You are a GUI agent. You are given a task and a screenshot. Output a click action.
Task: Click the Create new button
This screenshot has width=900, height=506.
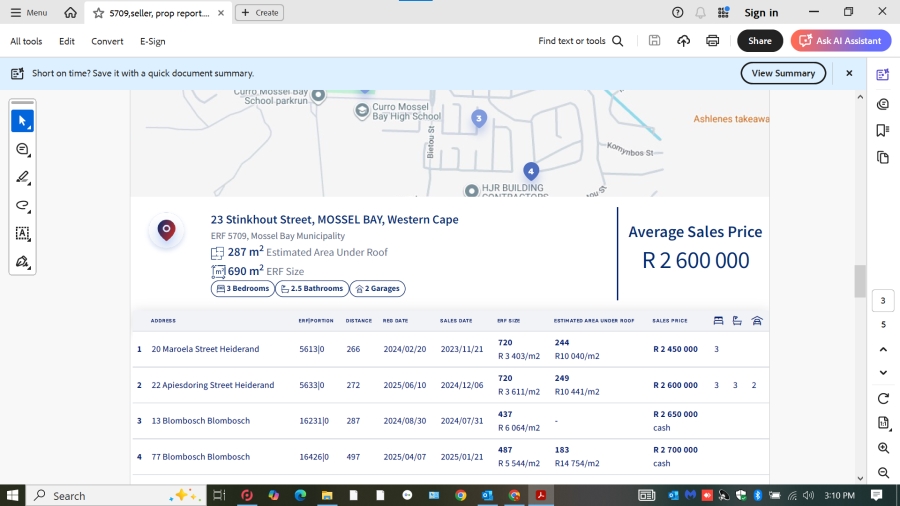coord(259,13)
